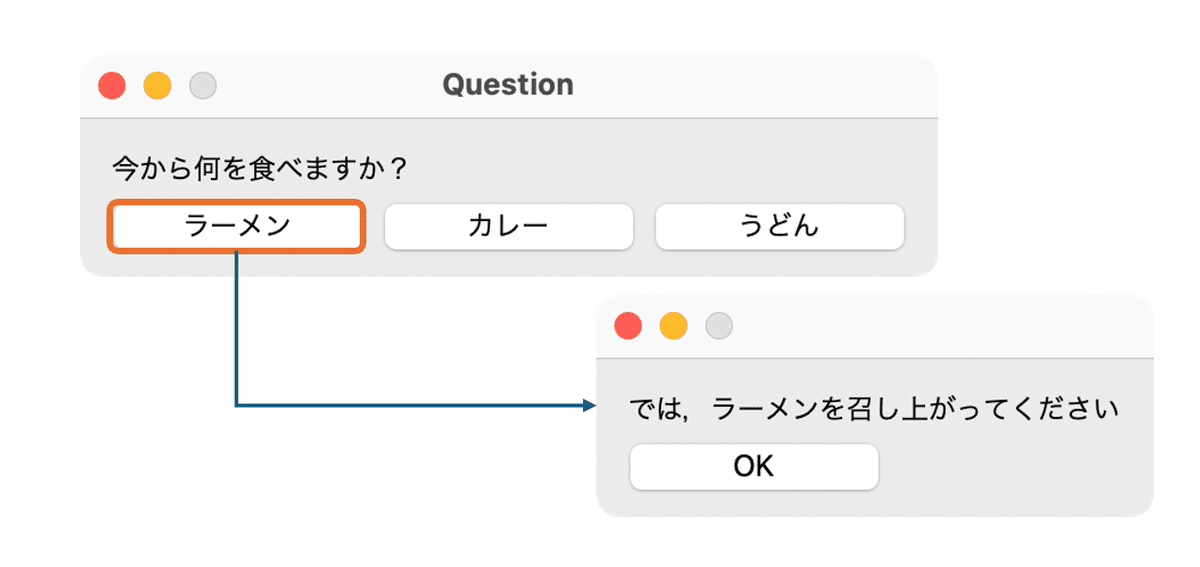Click the gray zoom button of Question window

coord(203,86)
